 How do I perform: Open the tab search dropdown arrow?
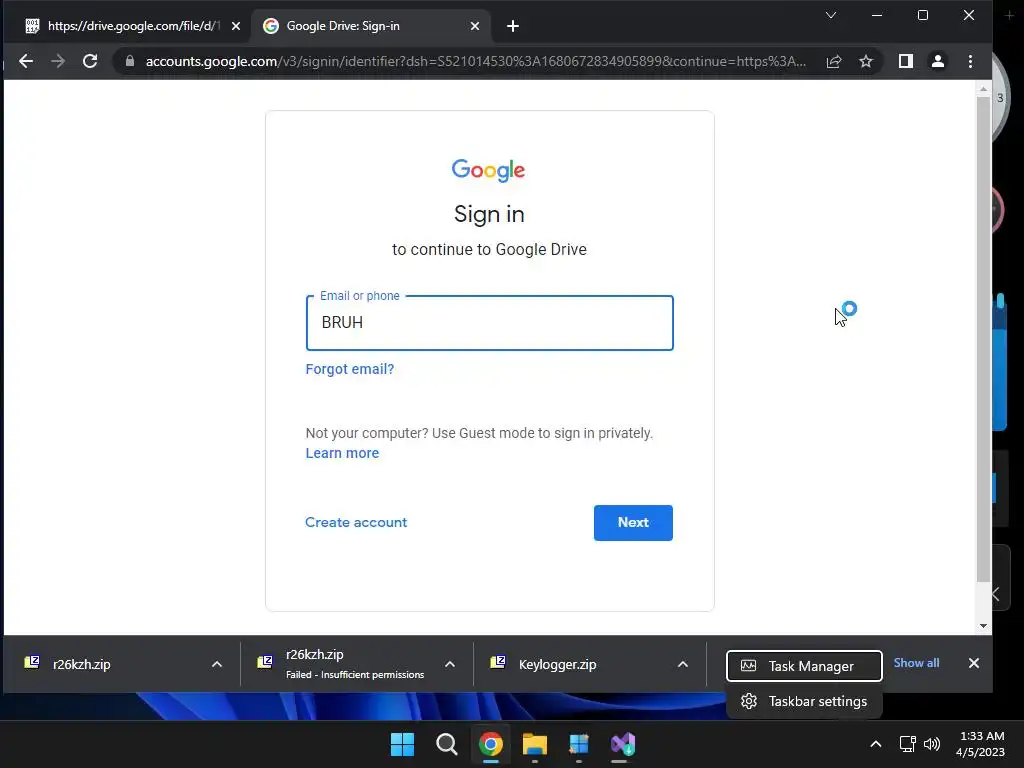(831, 15)
